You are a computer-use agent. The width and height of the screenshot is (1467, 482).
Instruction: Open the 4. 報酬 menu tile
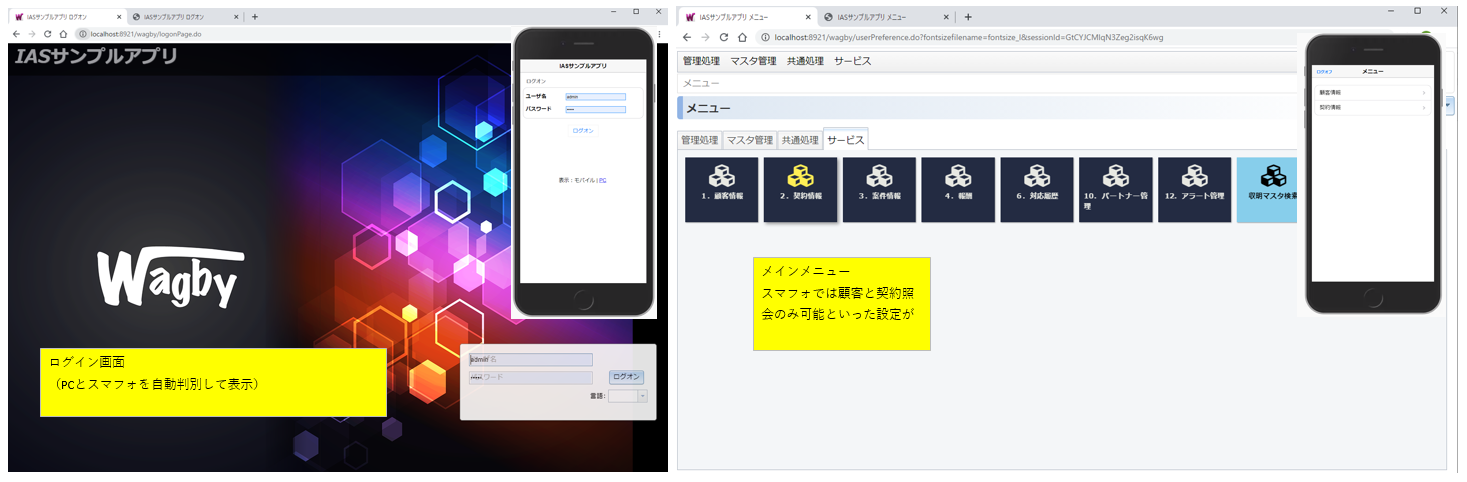[958, 189]
